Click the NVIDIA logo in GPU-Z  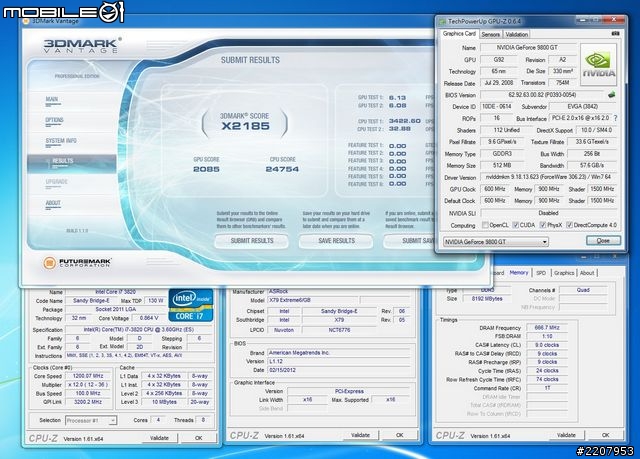(x=598, y=64)
